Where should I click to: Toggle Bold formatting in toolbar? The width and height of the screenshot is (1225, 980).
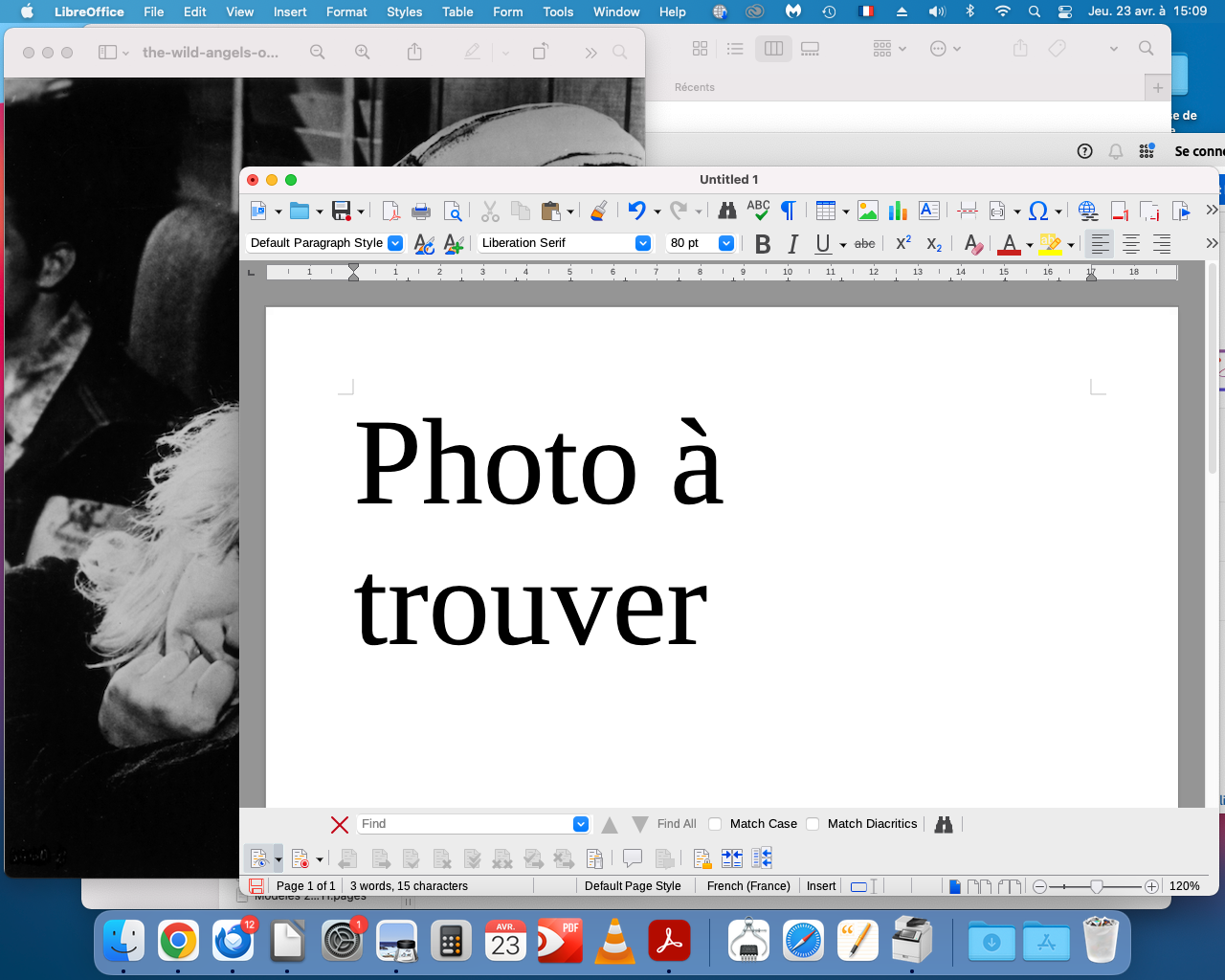763,244
